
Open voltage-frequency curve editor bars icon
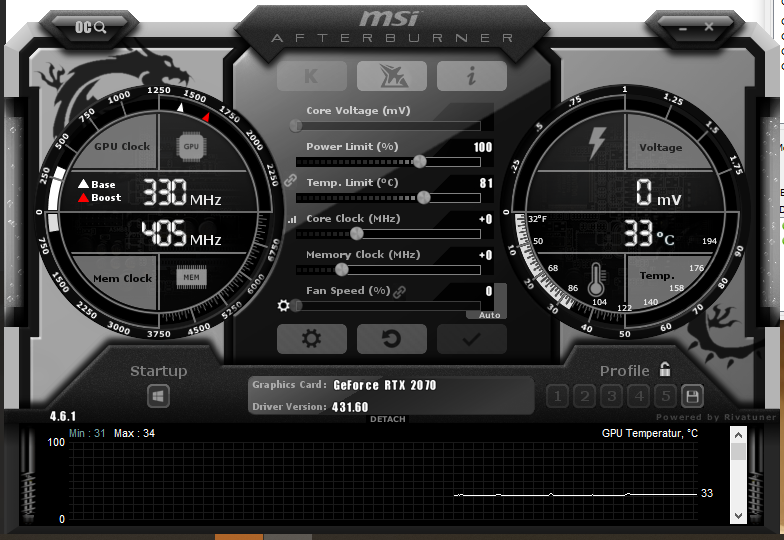point(292,220)
